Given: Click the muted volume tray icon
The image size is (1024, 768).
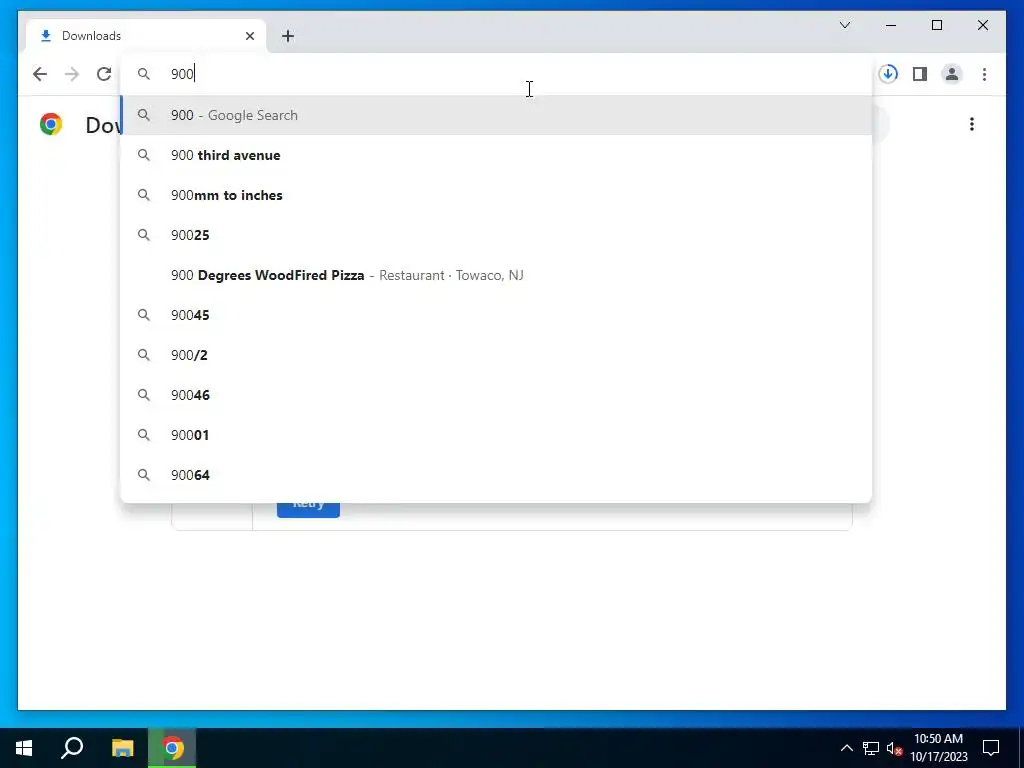Looking at the screenshot, I should 895,748.
